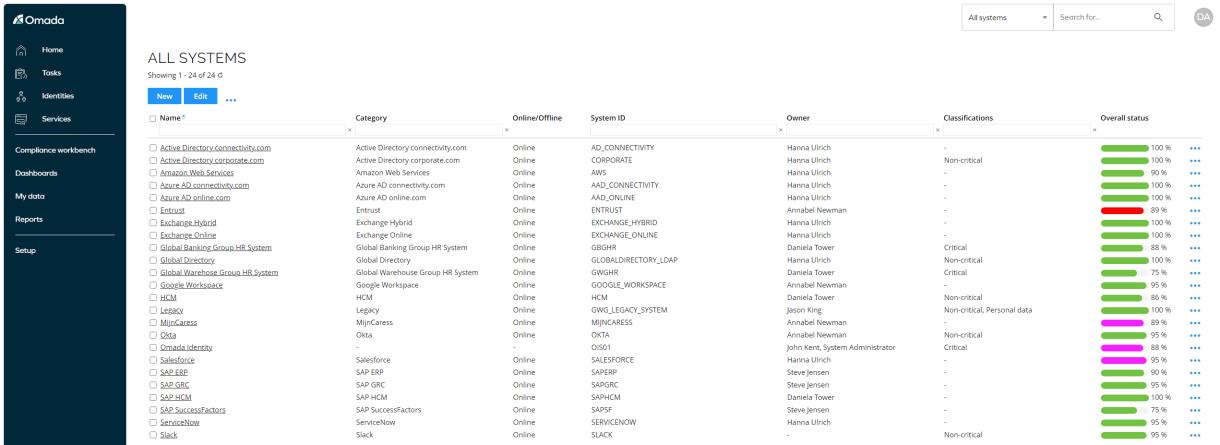Click SAP SuccessFactors 75 % status bar
Screen dimensions: 1220x445
[x=1119, y=409]
